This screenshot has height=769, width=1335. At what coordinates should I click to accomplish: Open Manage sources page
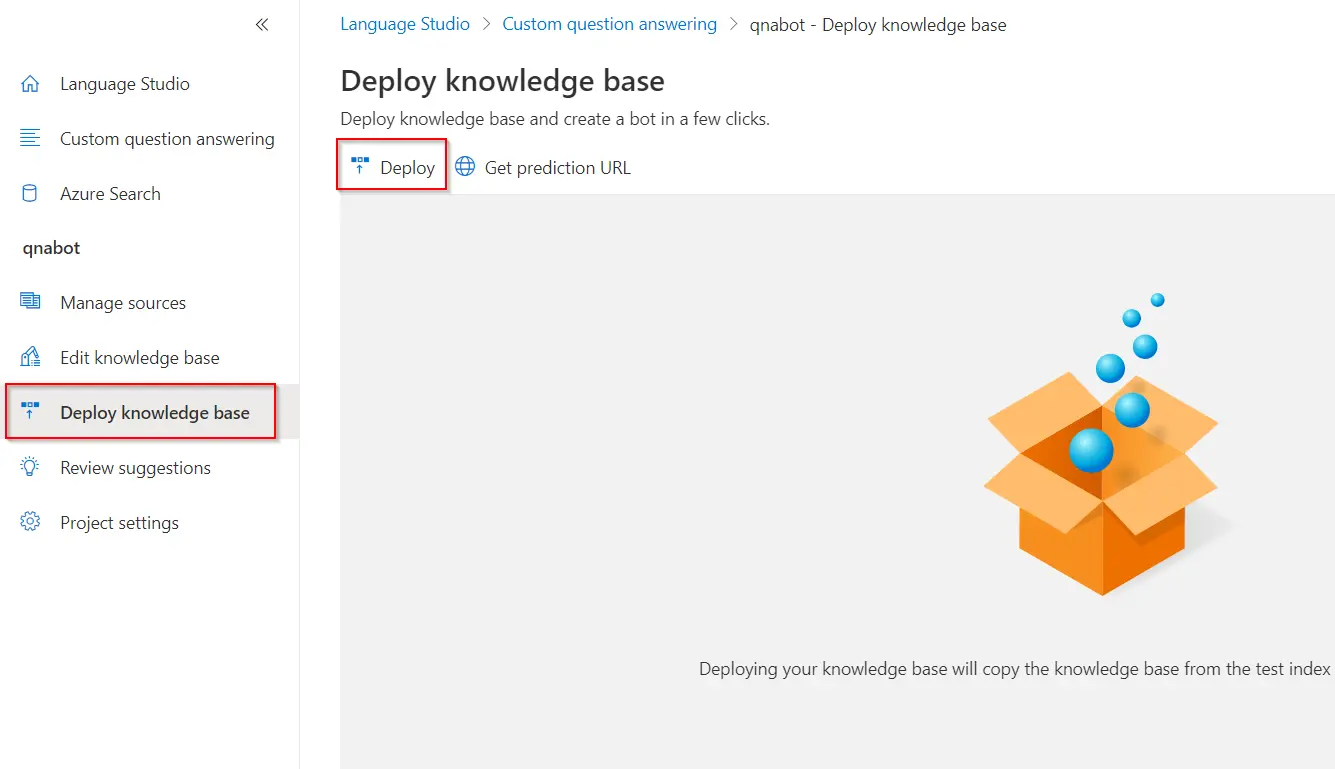tap(123, 303)
